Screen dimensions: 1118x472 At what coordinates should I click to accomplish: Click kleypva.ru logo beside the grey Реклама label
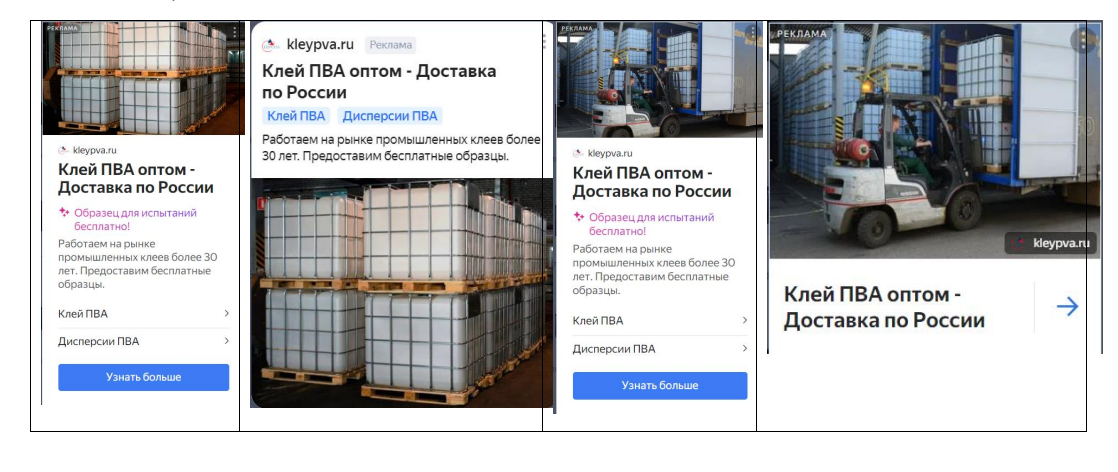(271, 45)
